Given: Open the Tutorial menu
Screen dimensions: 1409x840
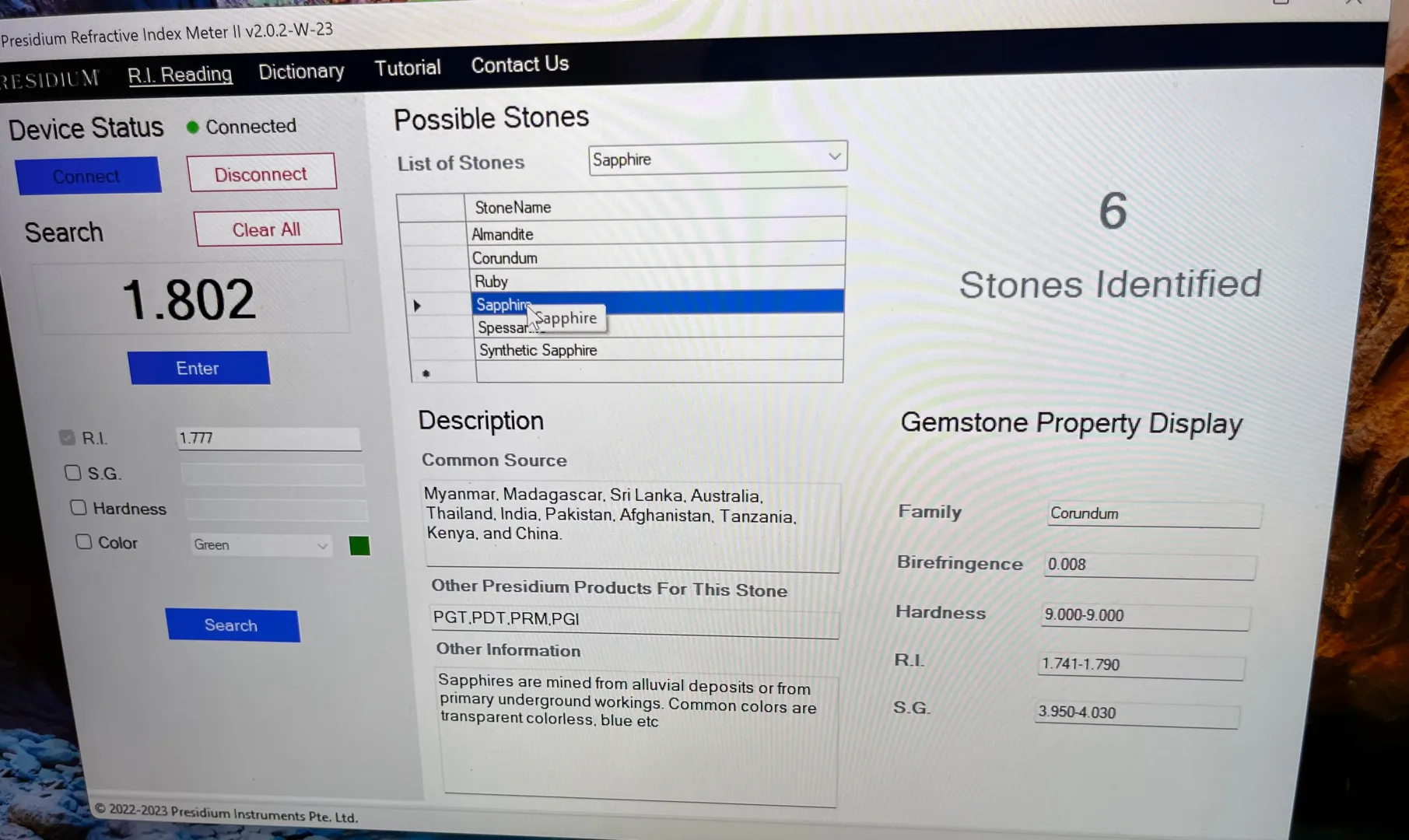Looking at the screenshot, I should tap(408, 68).
